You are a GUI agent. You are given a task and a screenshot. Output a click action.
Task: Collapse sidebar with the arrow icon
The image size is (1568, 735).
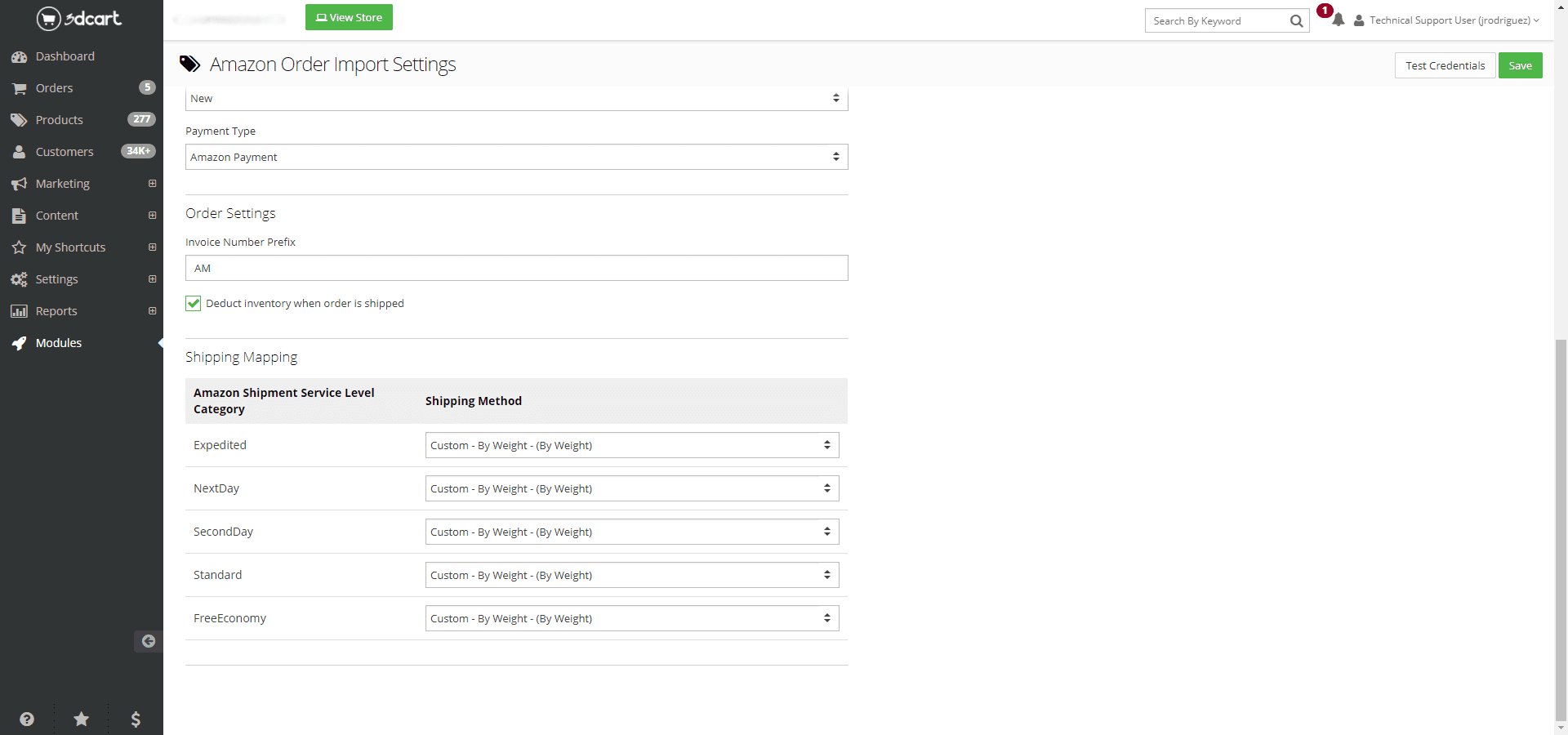(148, 641)
